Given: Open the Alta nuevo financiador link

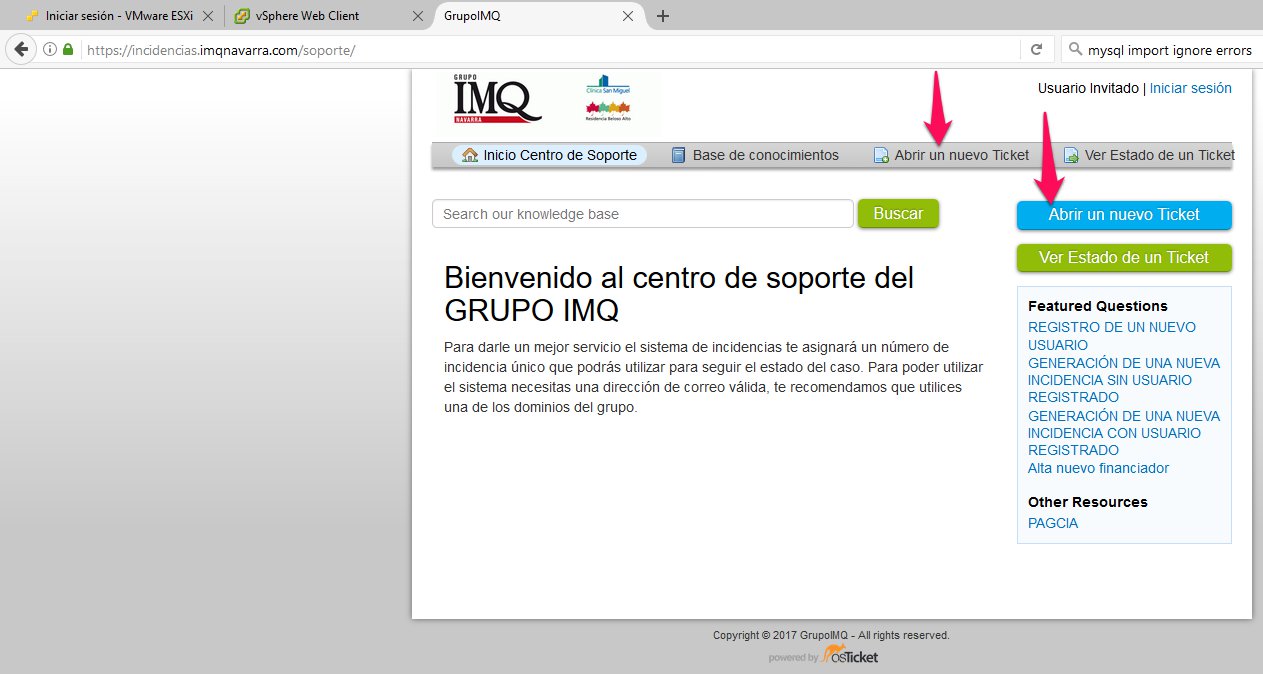Looking at the screenshot, I should point(1098,468).
